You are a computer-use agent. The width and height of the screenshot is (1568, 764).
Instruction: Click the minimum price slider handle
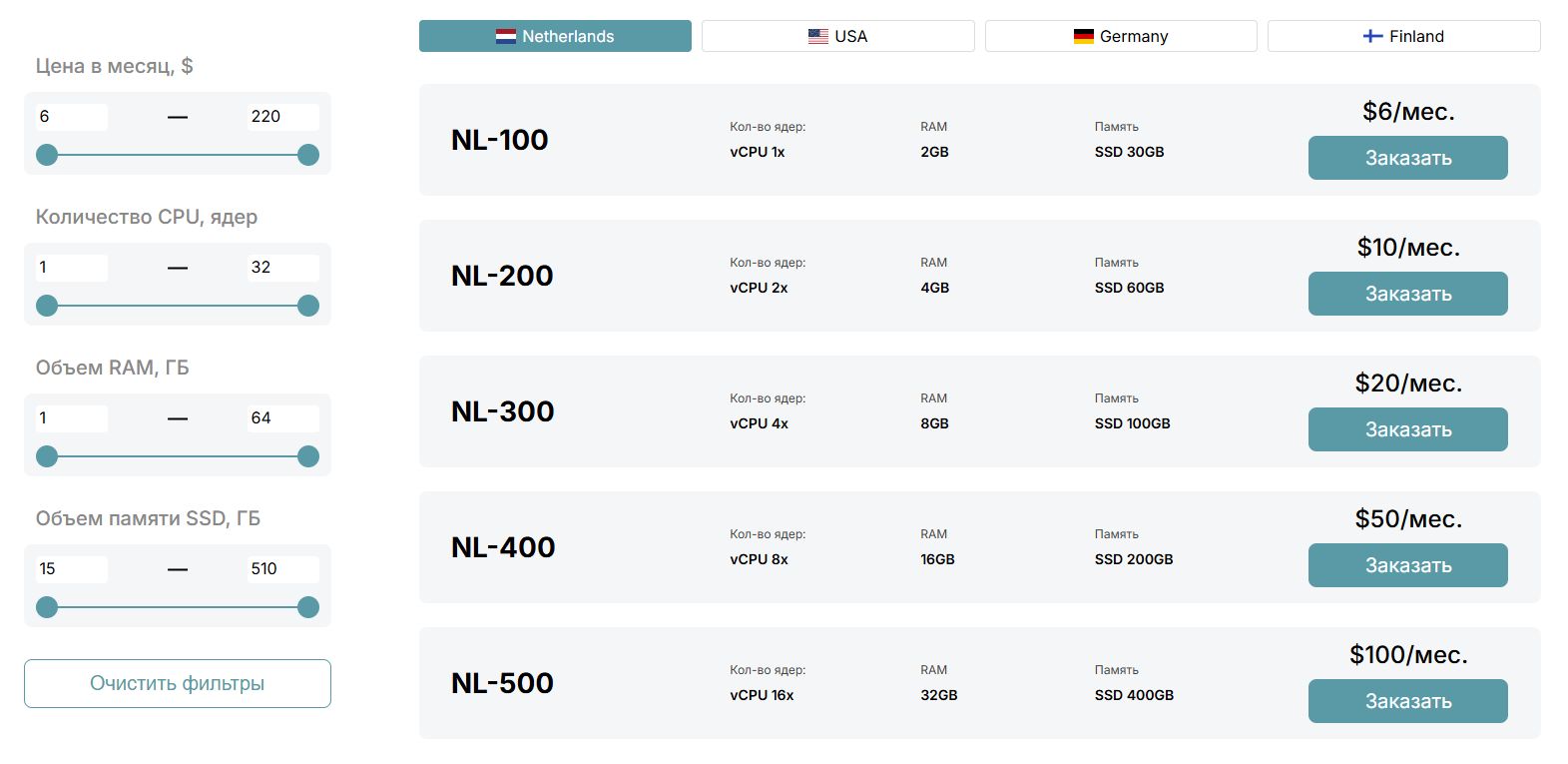[x=47, y=155]
